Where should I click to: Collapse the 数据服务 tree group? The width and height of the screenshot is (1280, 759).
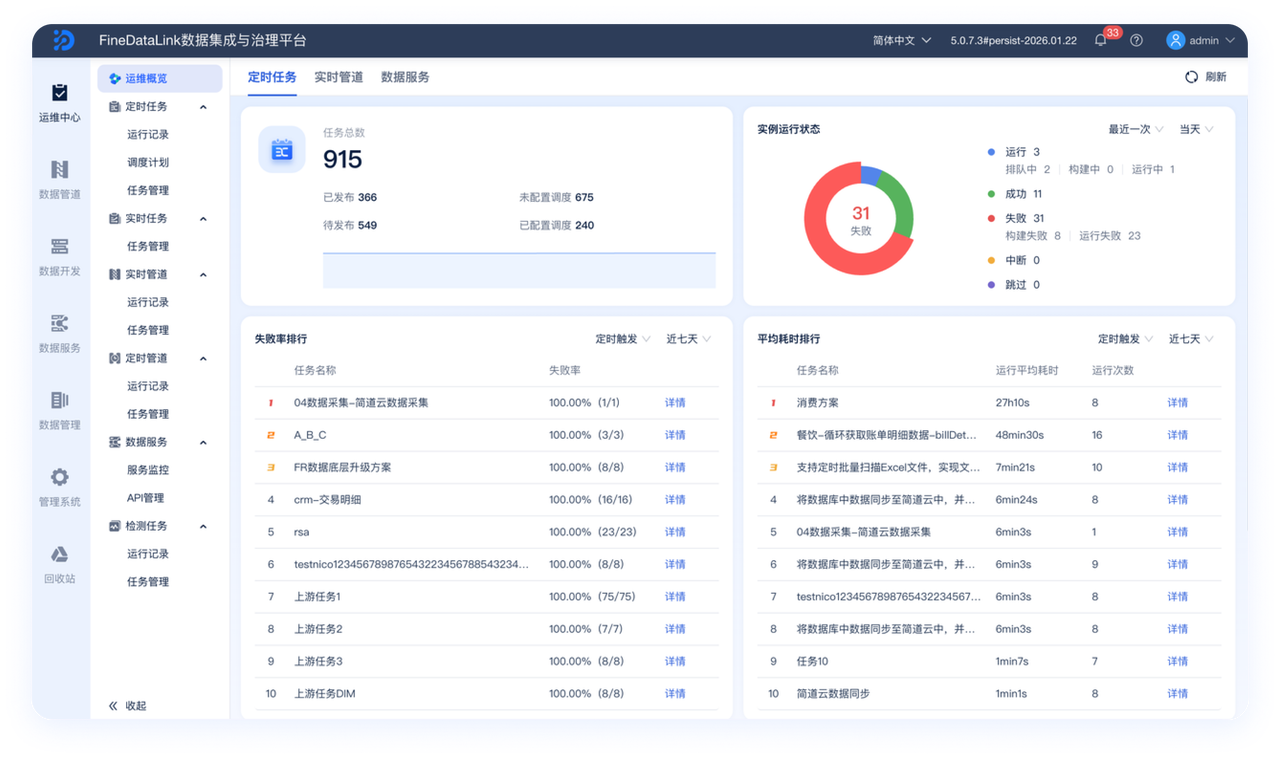click(203, 443)
